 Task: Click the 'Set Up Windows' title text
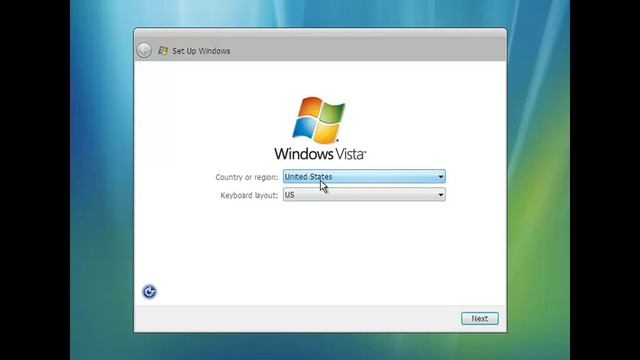click(201, 51)
